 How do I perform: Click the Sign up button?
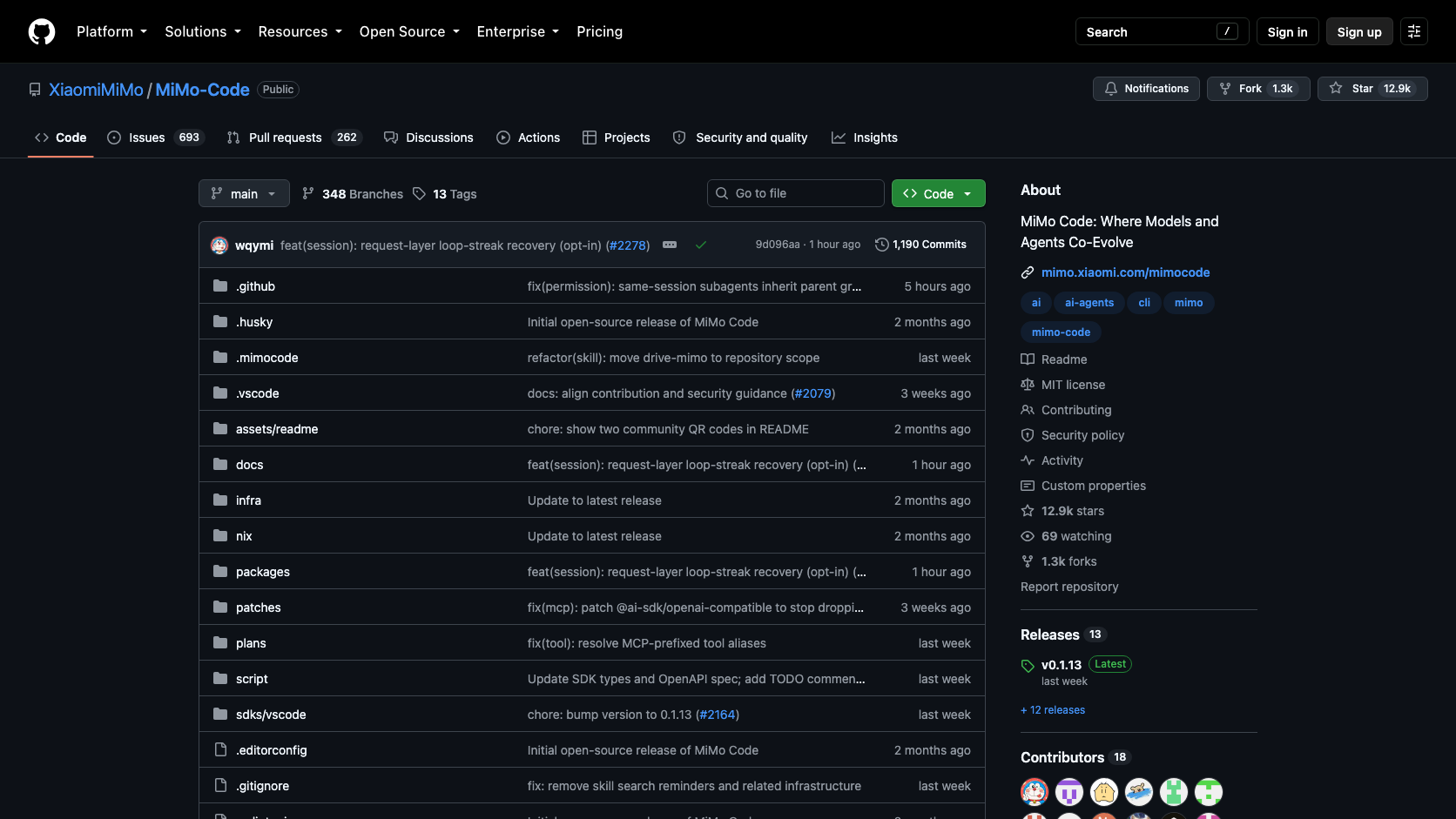pos(1359,31)
